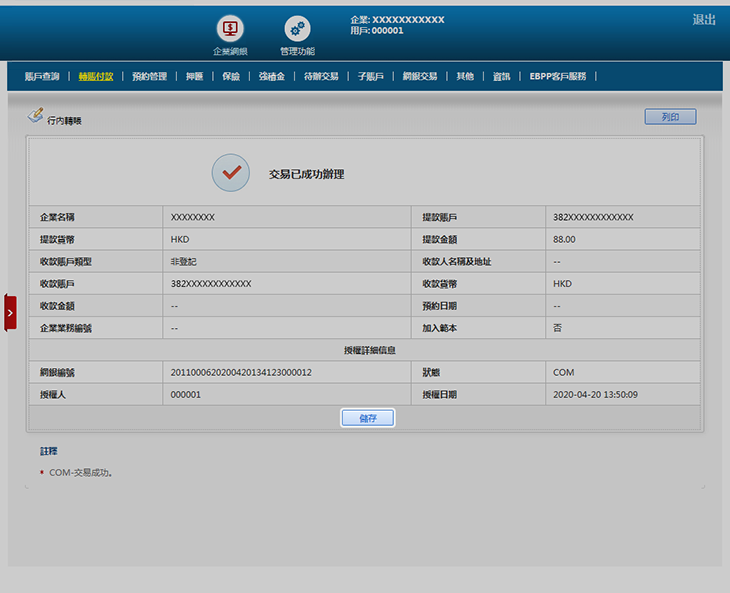Open the 企業網銀 monitor icon
Screen dimensions: 730x593
click(230, 29)
